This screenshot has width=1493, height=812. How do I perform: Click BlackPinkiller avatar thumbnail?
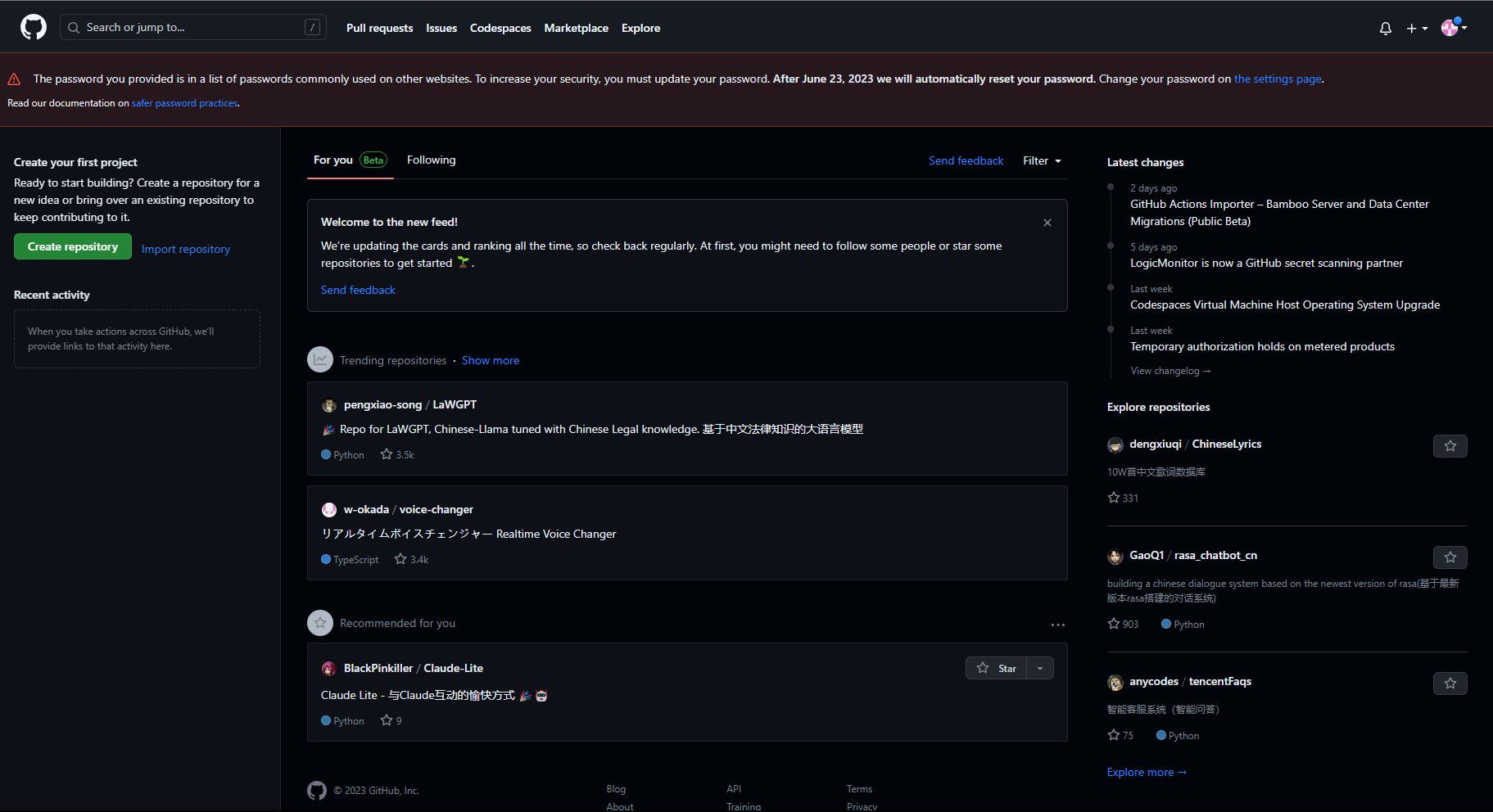tap(329, 669)
